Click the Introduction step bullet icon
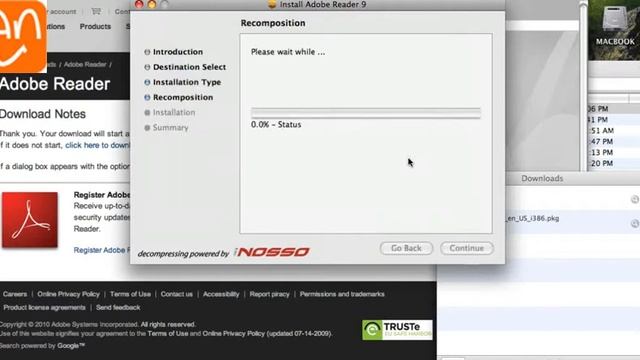Viewport: 640px width, 360px height. (147, 52)
